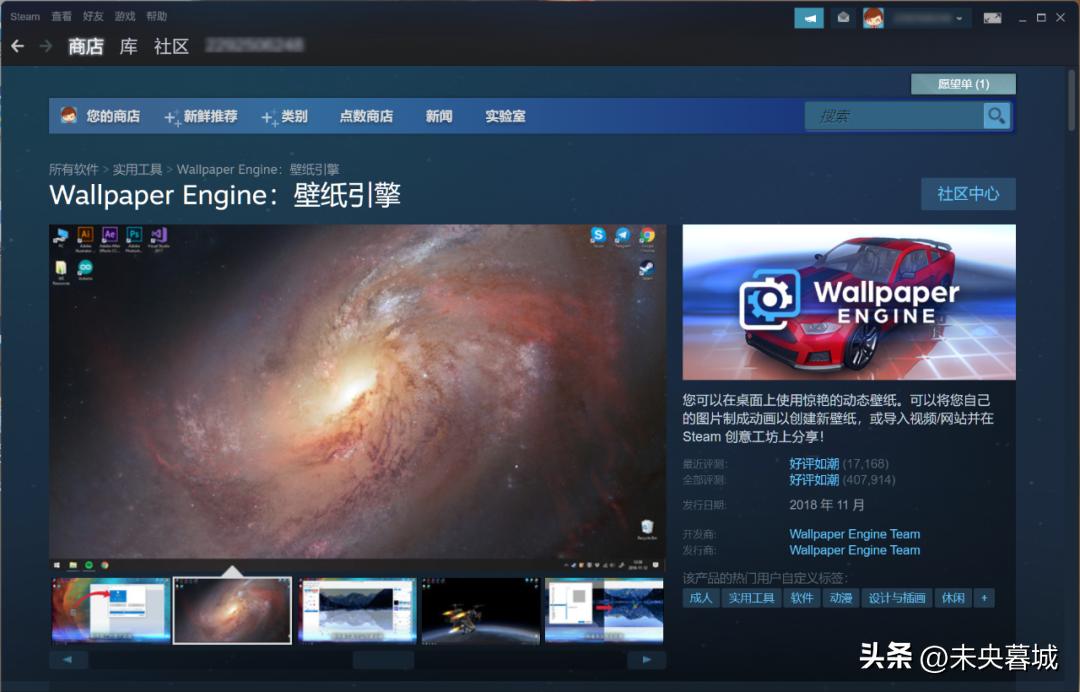
Task: Click inside the store search field
Action: click(895, 116)
